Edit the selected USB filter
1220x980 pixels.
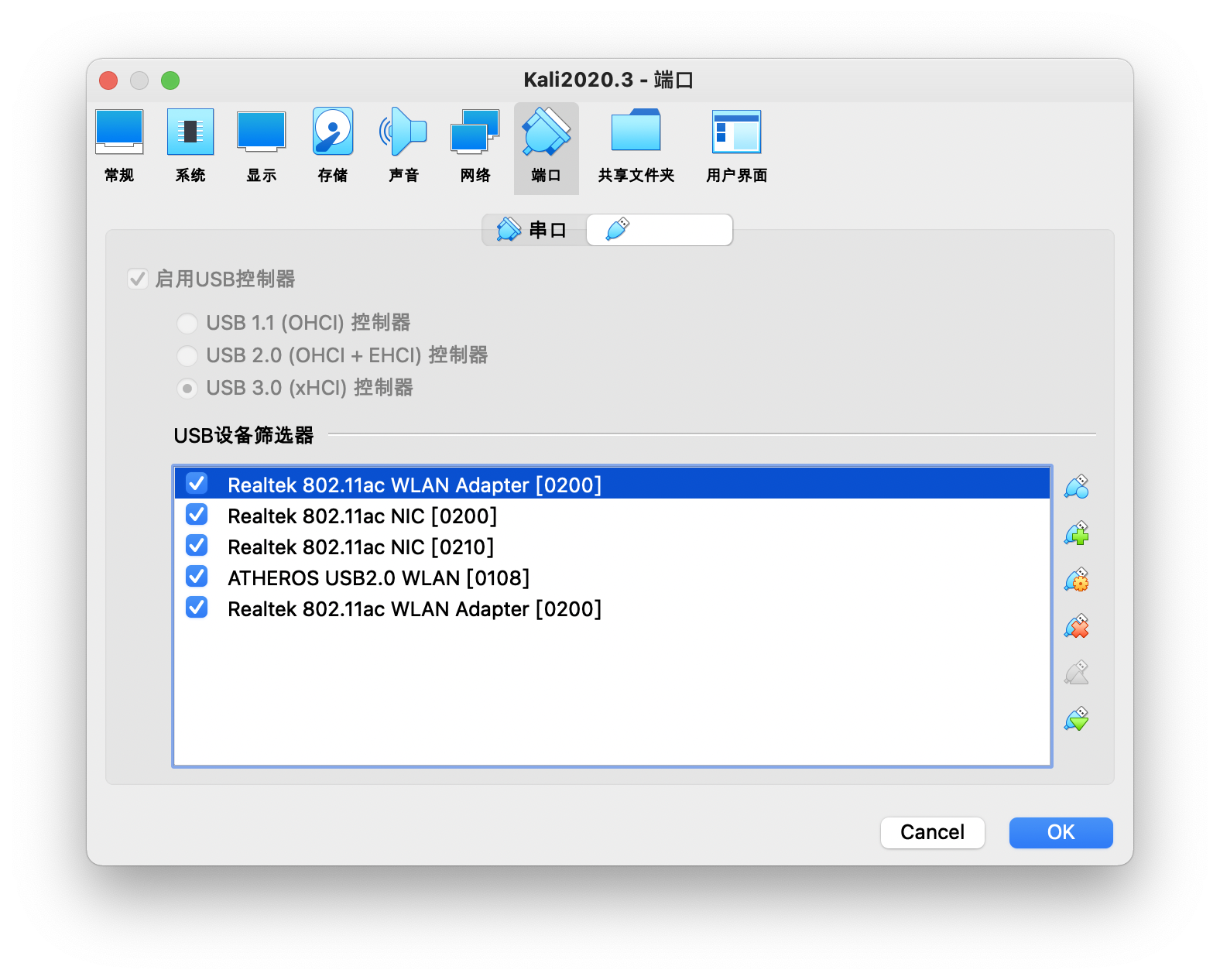coord(1076,580)
